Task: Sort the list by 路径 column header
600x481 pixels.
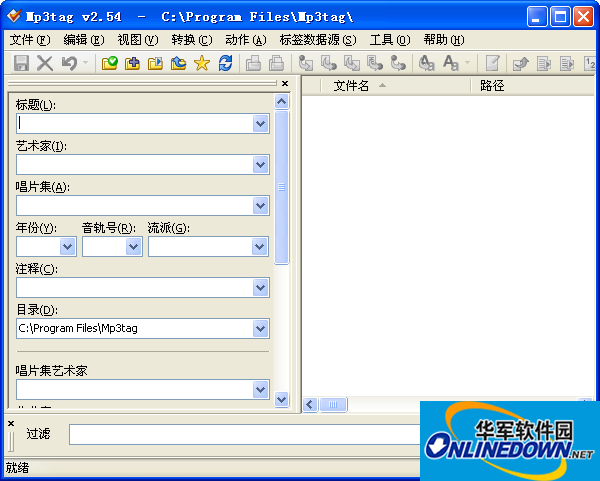Action: [x=533, y=86]
